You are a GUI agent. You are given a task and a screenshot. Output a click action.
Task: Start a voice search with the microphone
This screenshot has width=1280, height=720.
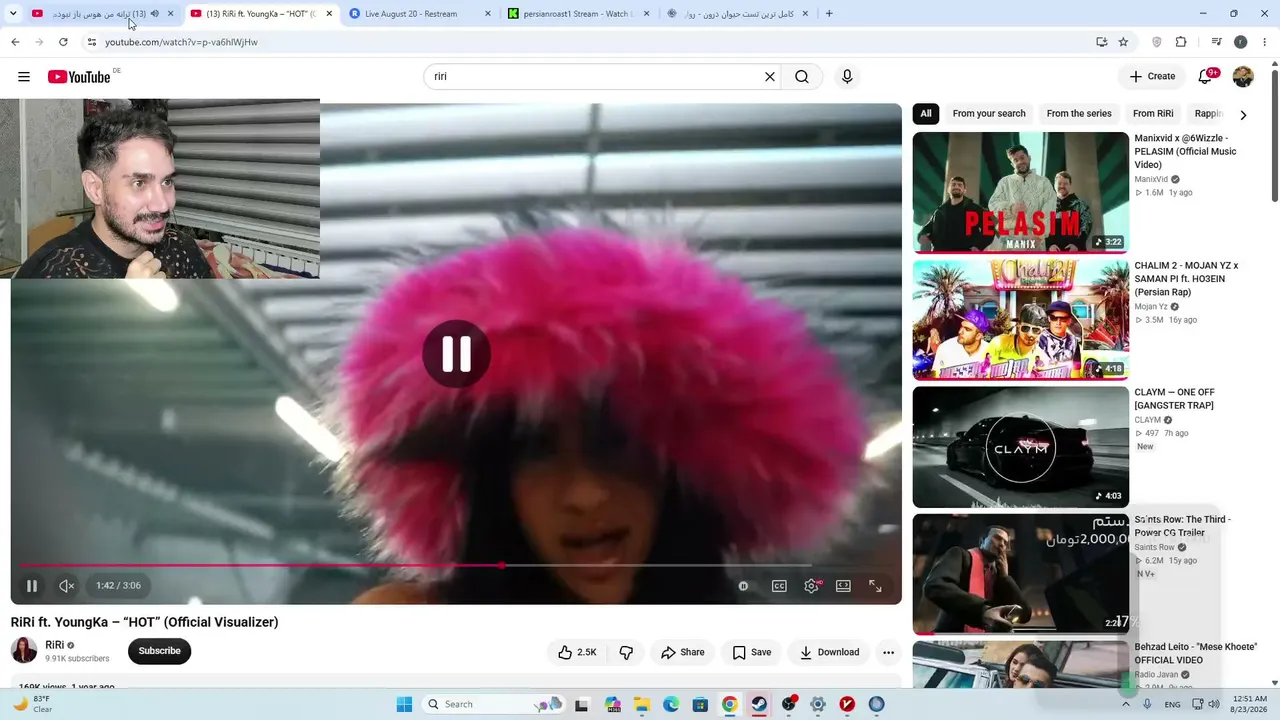(847, 77)
